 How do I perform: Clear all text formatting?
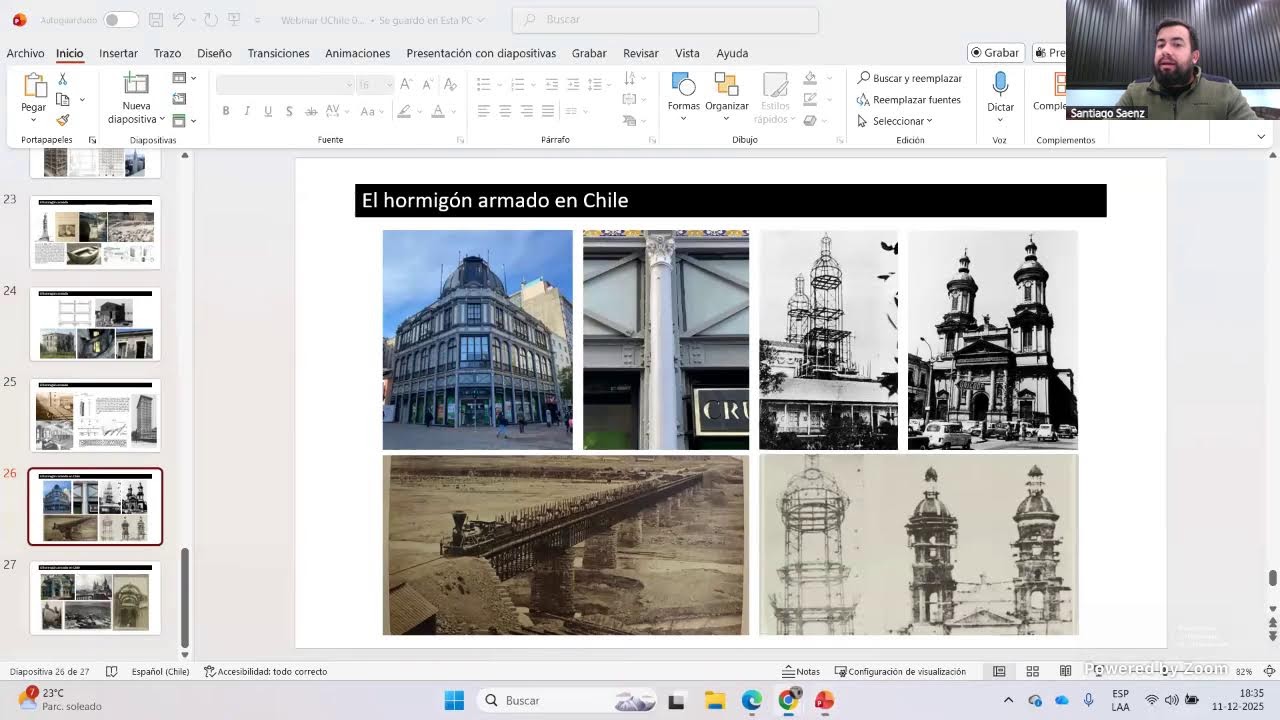(450, 85)
